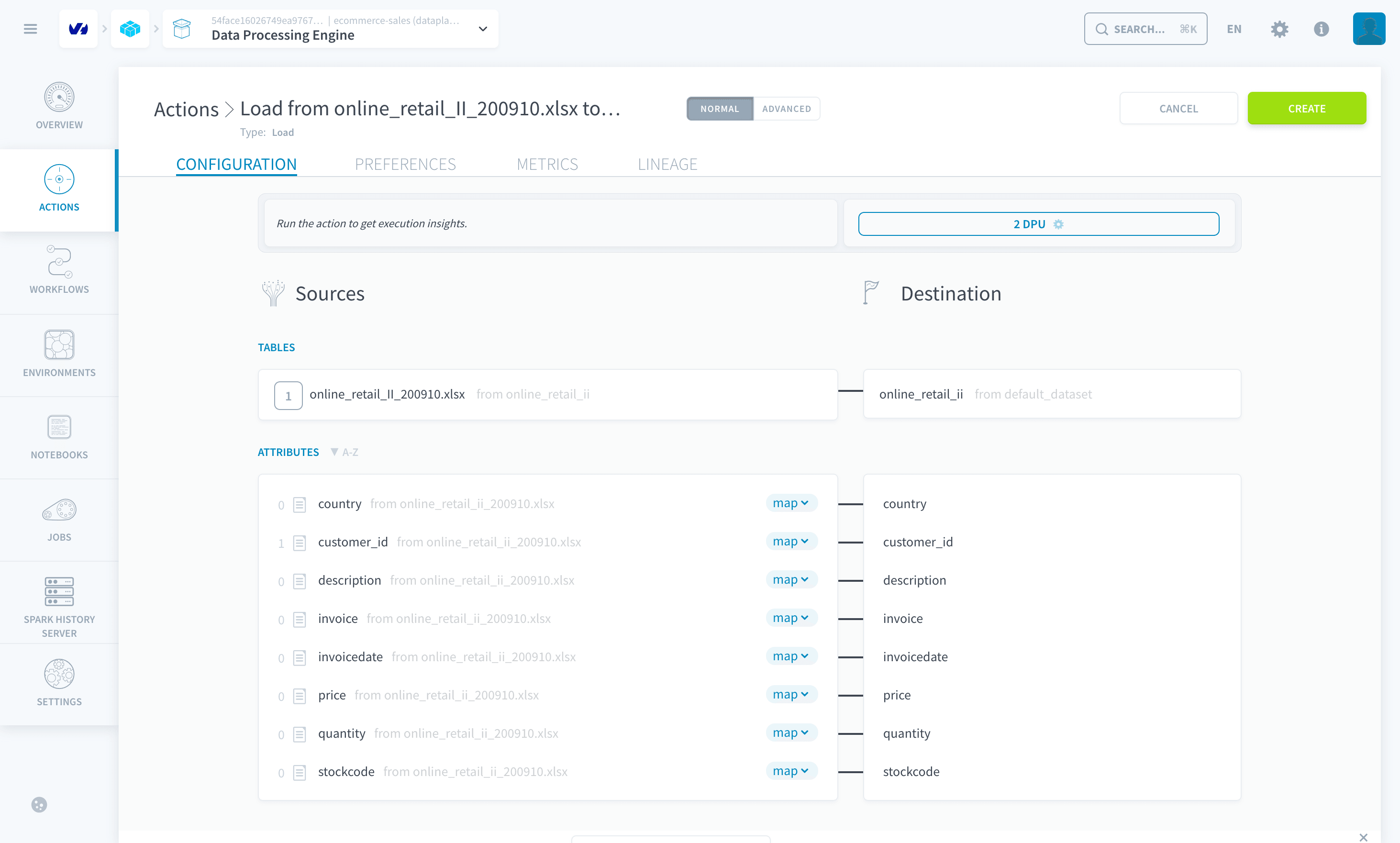Open Notebooks in the sidebar
This screenshot has width=1400, height=843.
coord(59,437)
